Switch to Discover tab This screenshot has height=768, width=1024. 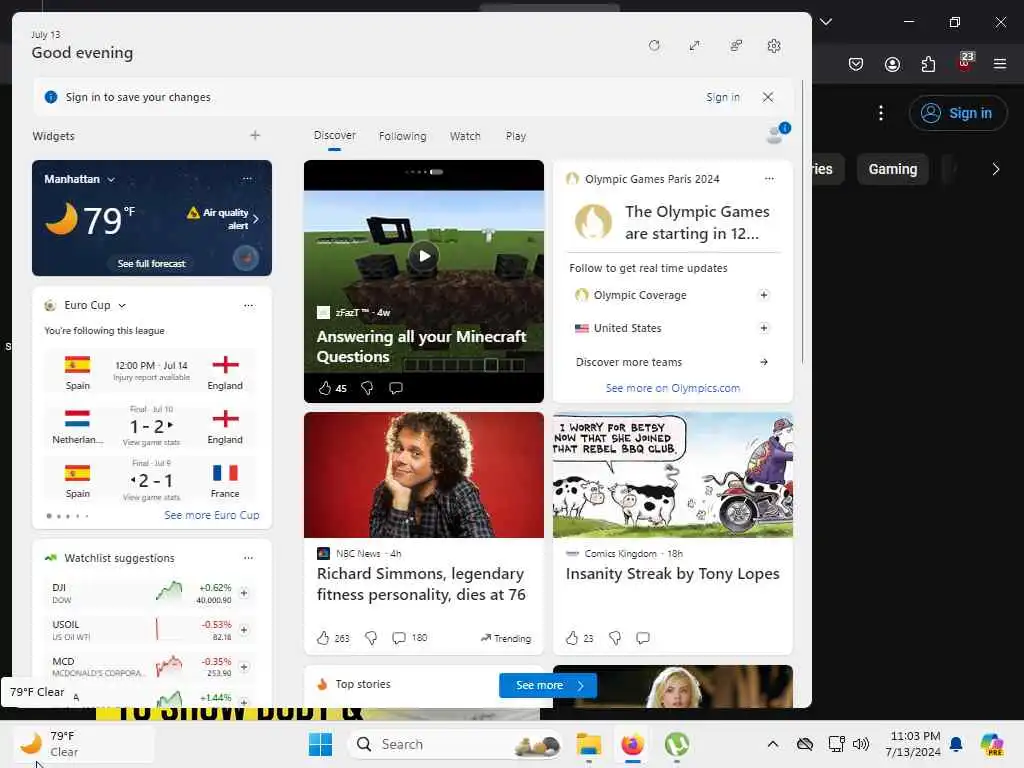click(x=334, y=136)
